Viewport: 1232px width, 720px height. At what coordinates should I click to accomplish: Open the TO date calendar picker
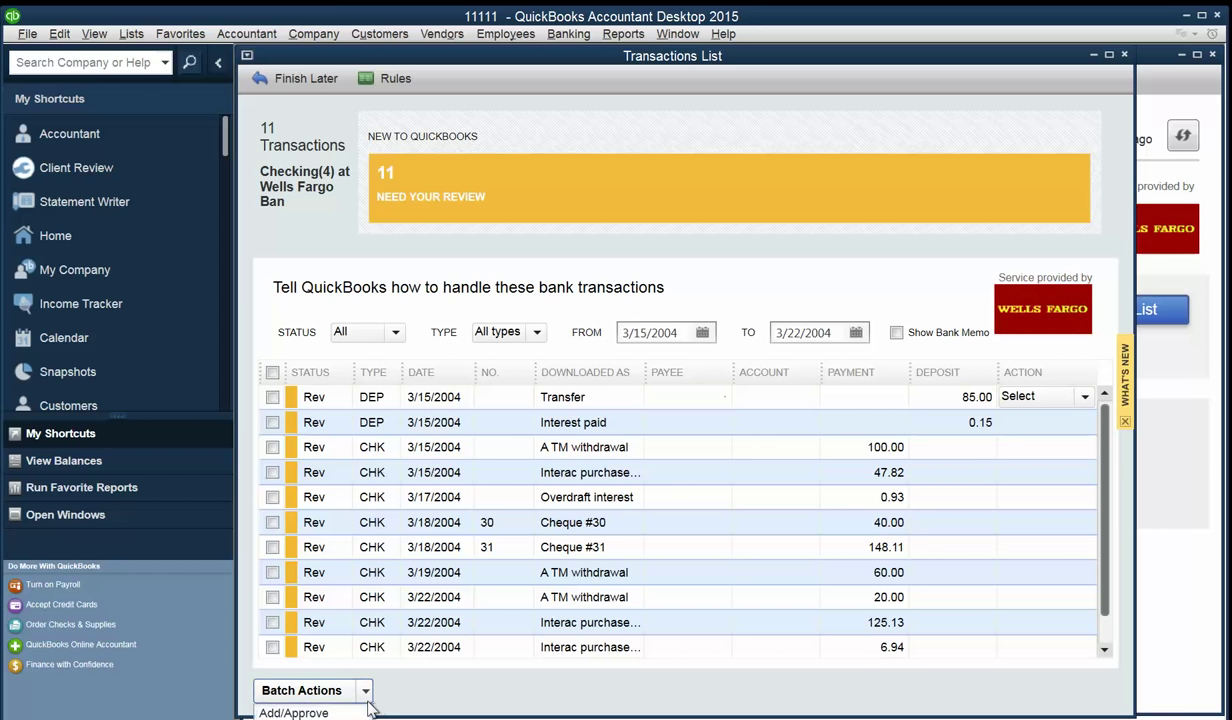(x=856, y=332)
